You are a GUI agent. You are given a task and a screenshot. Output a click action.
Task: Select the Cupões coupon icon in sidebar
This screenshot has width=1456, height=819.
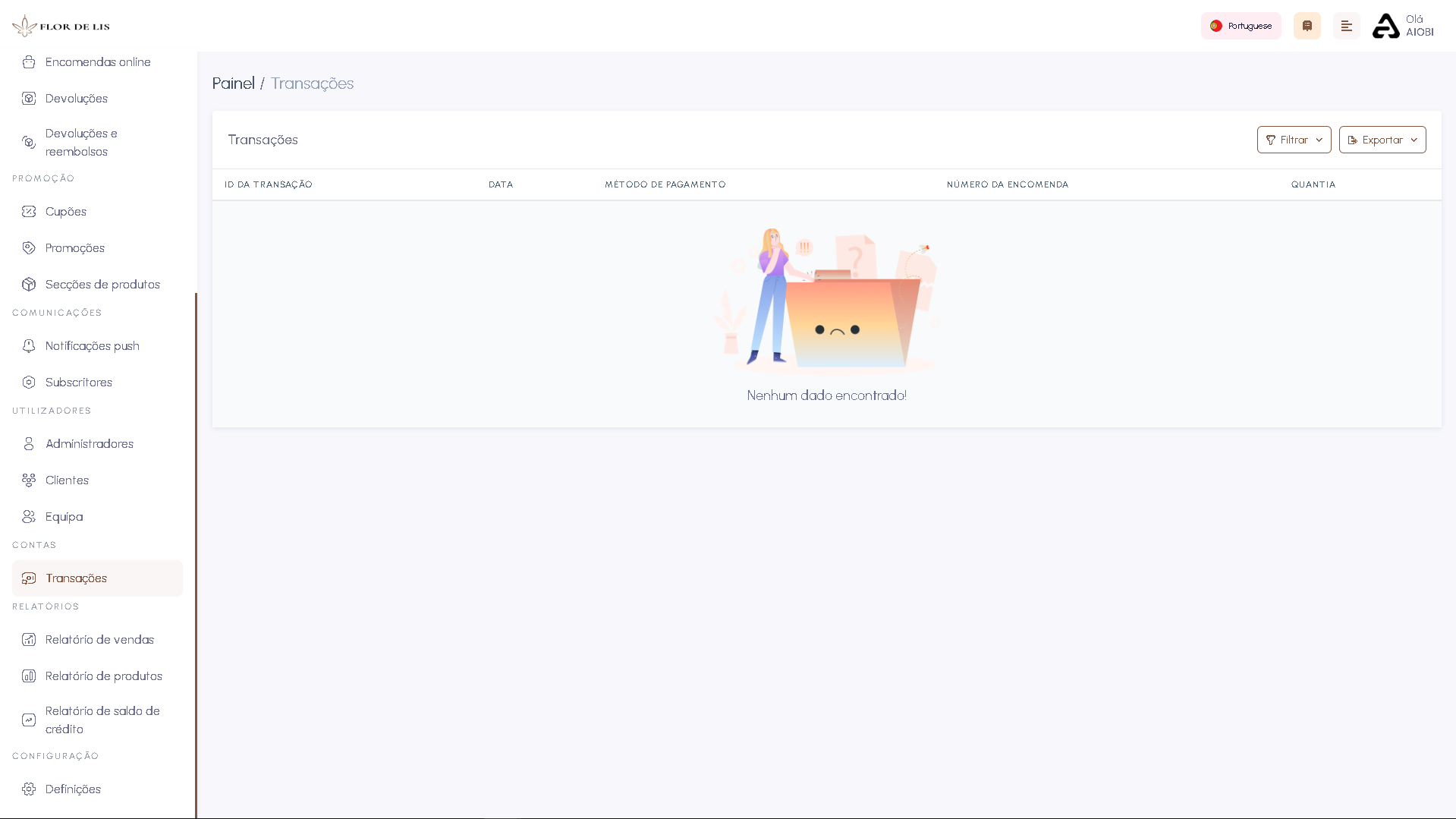coord(29,212)
